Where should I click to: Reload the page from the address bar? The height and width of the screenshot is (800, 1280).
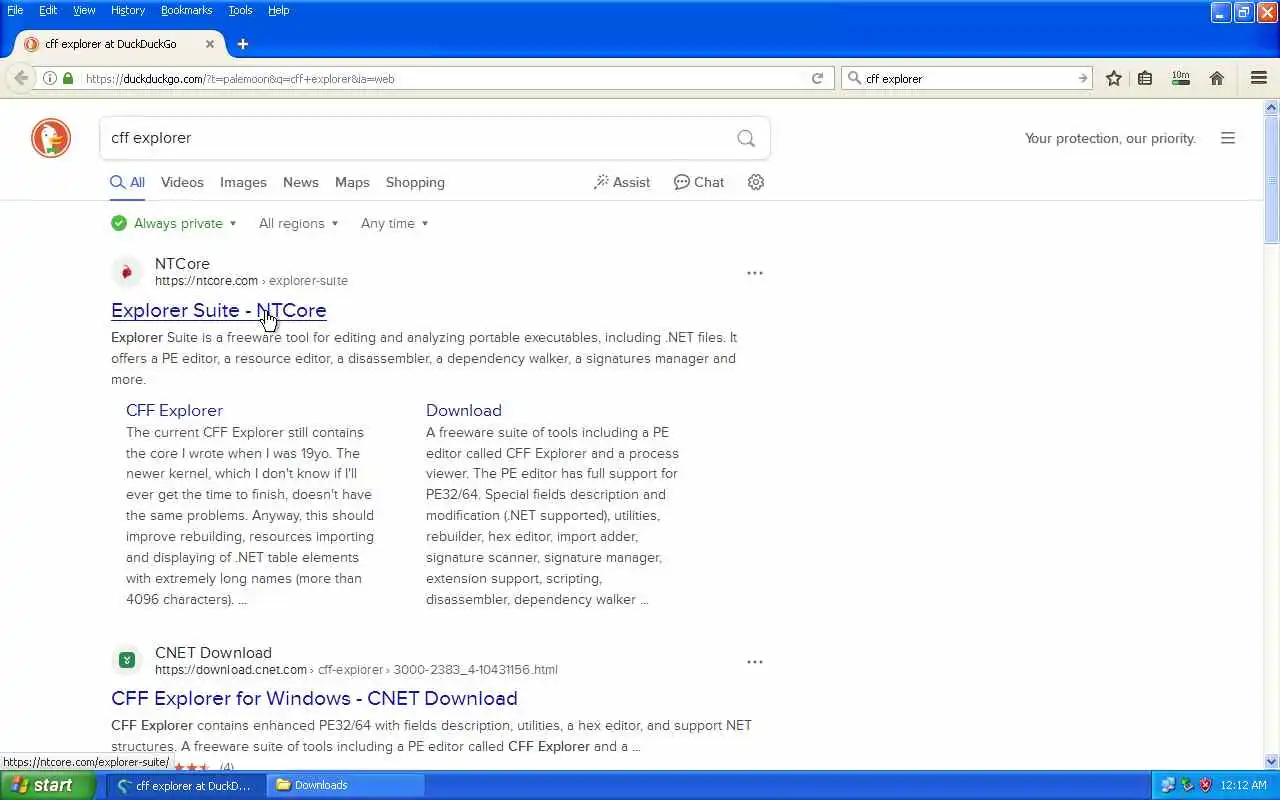[817, 78]
